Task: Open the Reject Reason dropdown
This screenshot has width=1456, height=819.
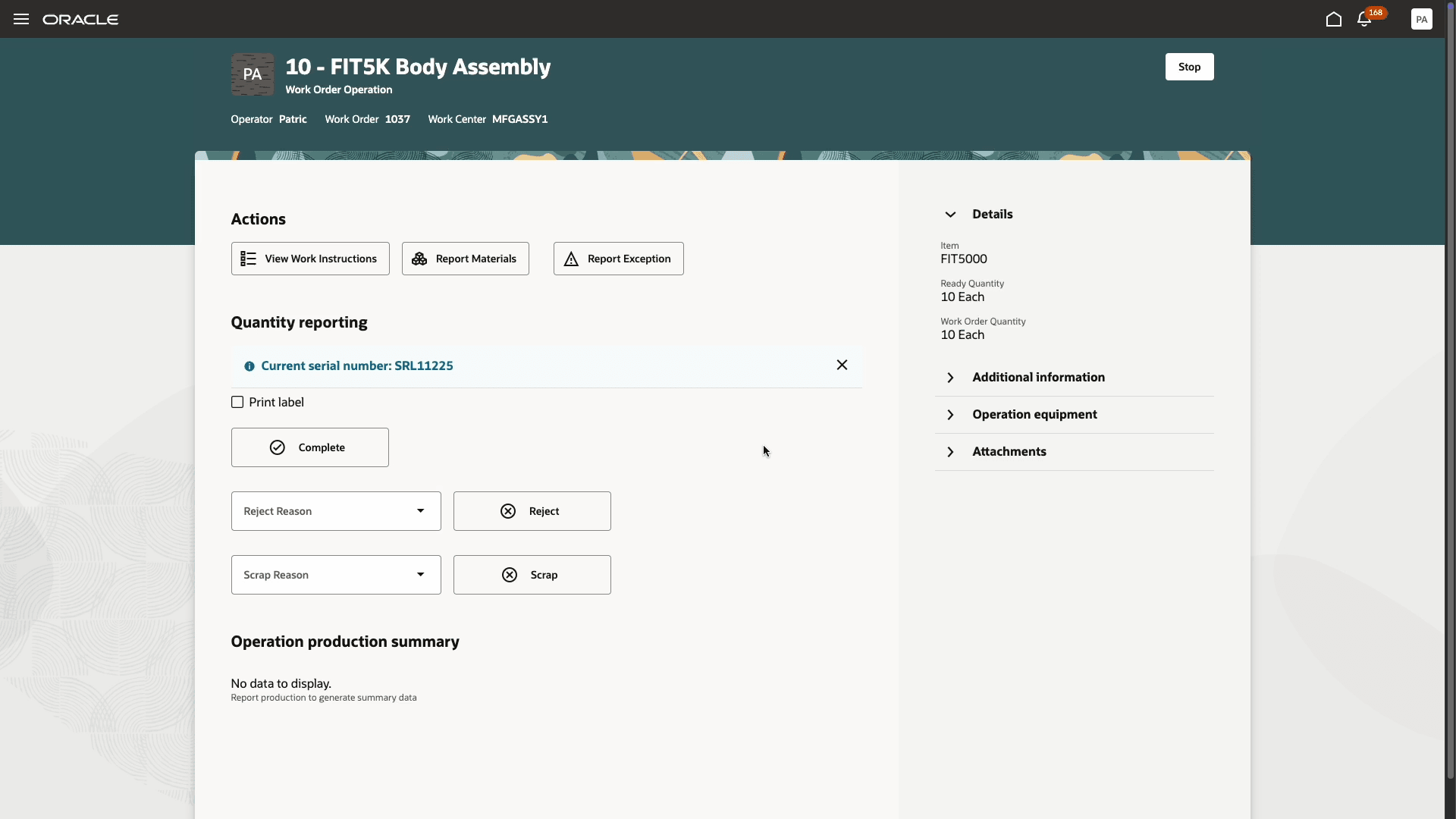Action: click(x=336, y=511)
